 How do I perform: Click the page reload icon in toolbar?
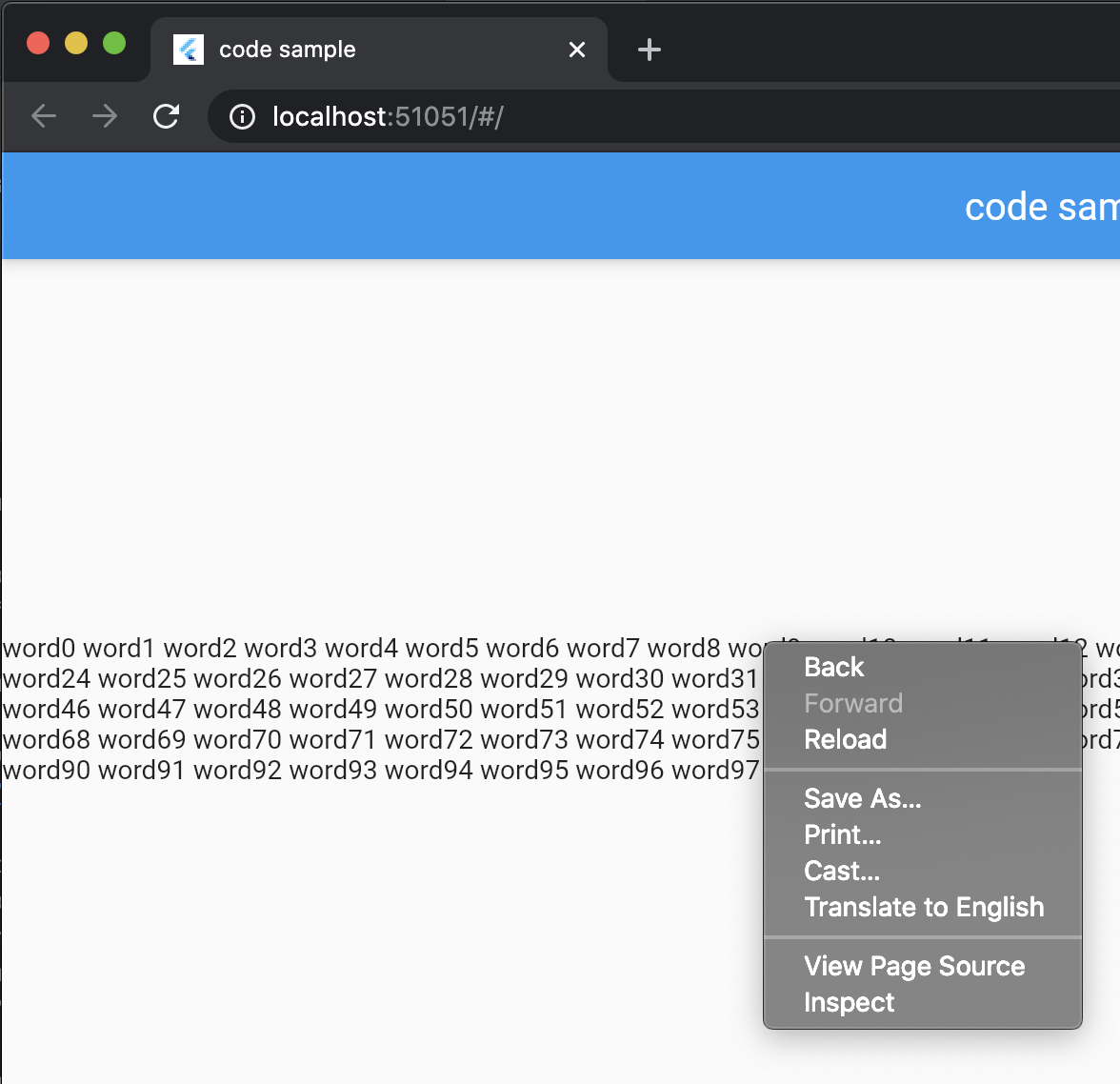(167, 116)
